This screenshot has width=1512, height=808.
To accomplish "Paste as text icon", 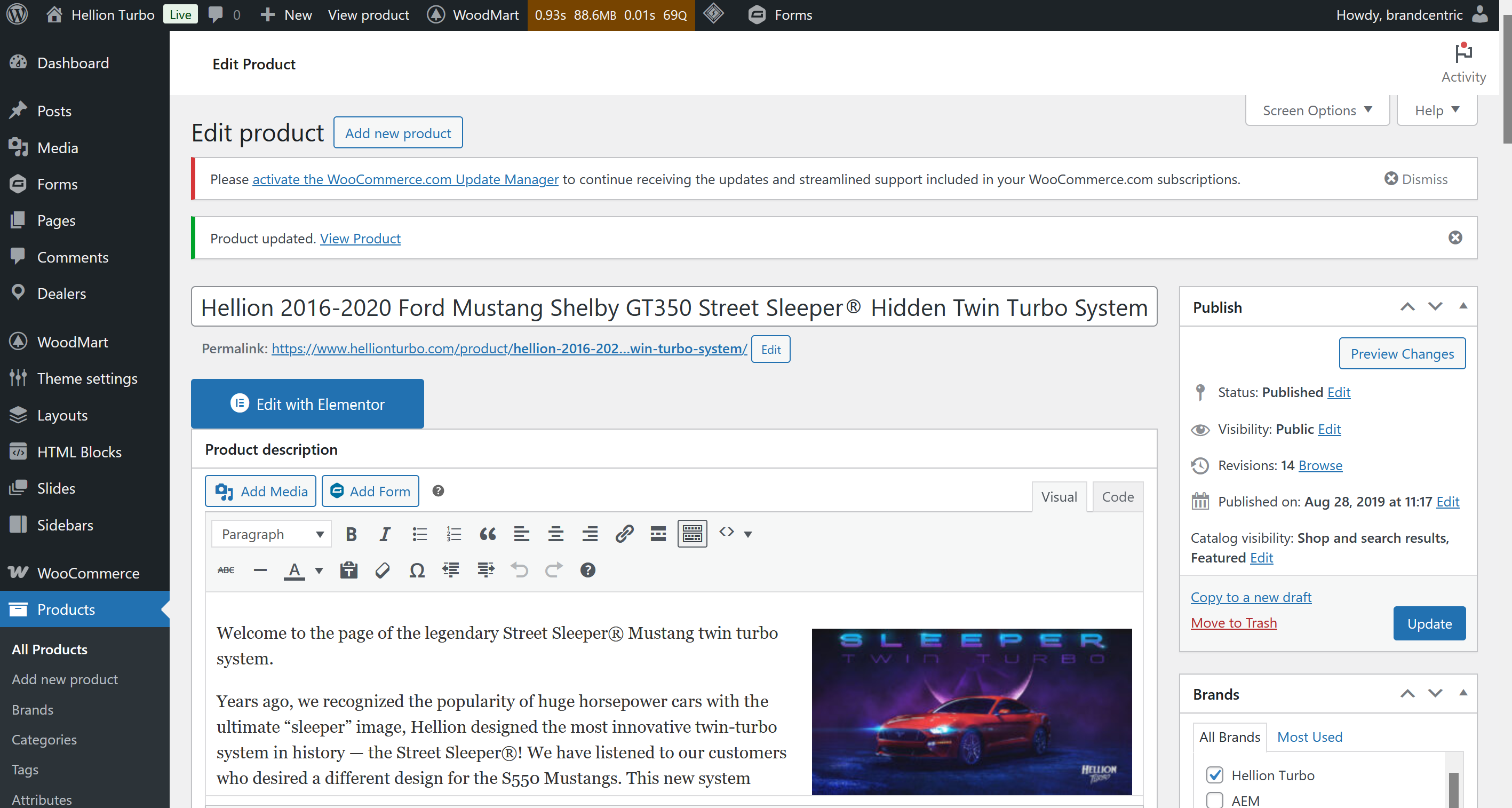I will pos(348,569).
